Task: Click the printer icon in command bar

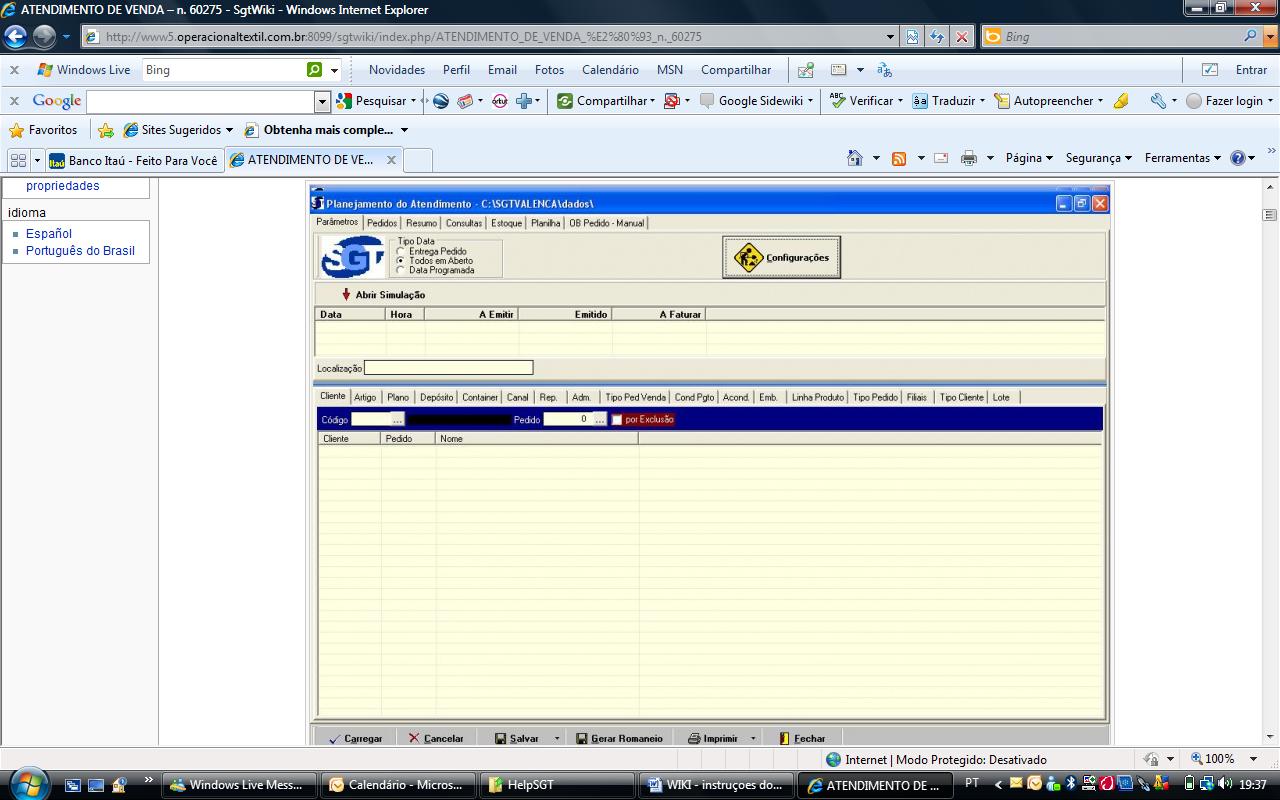Action: click(968, 158)
